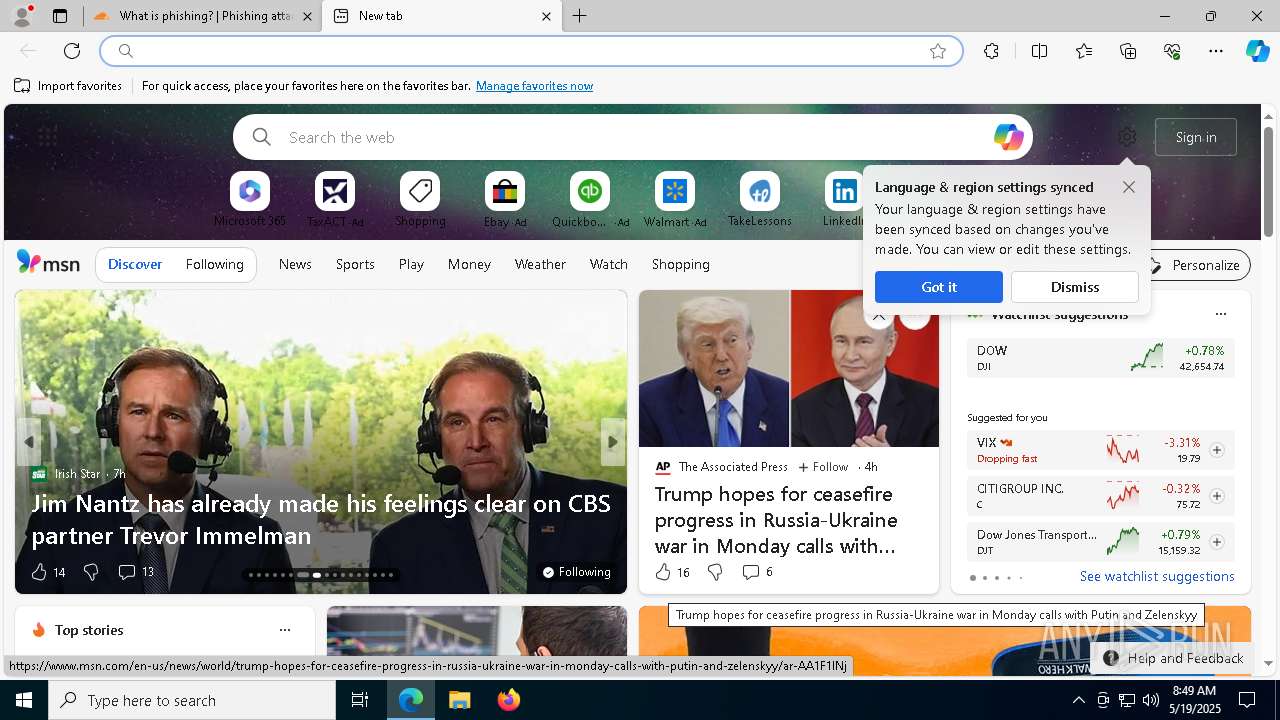The height and width of the screenshot is (720, 1280).
Task: Open the News section
Action: (x=295, y=264)
